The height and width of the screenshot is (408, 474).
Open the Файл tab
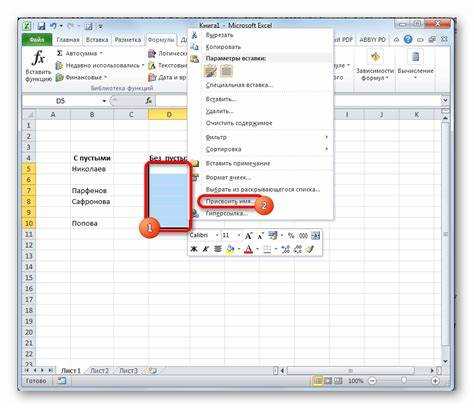(x=37, y=40)
